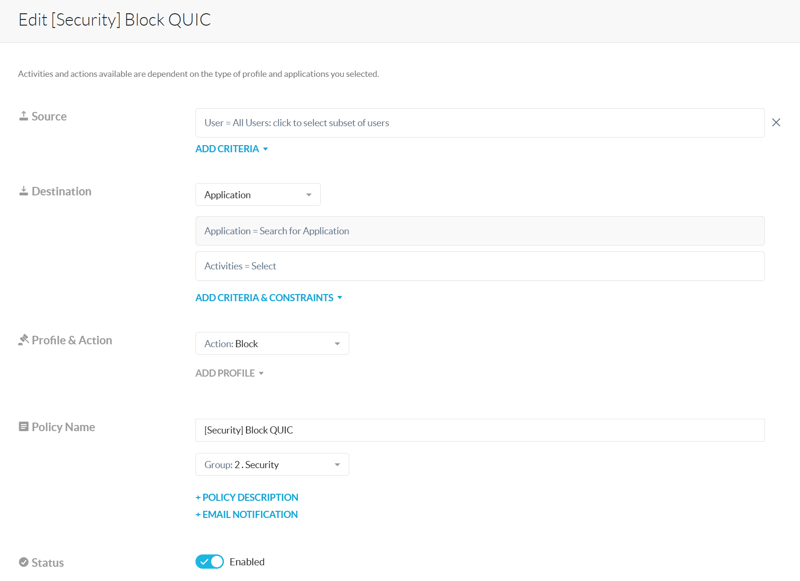Expand the ADD PROFILE menu

click(230, 373)
